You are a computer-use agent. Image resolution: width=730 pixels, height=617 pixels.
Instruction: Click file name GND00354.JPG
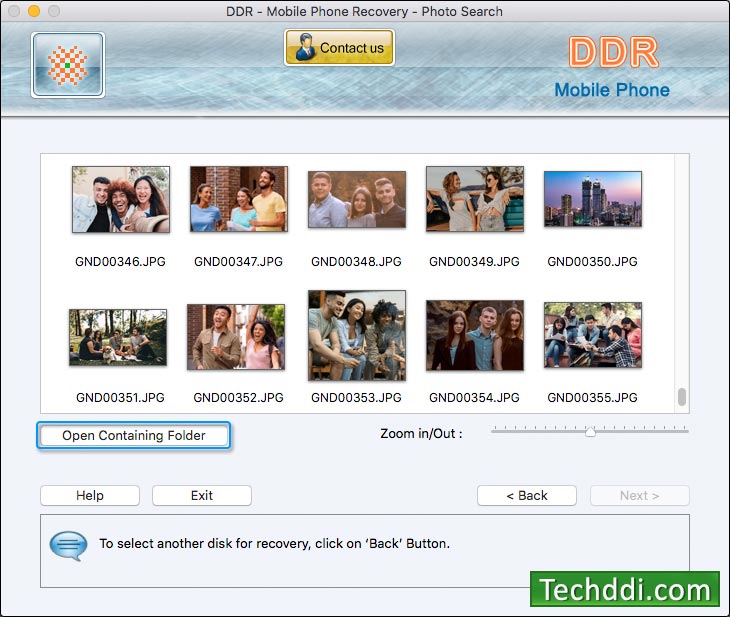474,398
